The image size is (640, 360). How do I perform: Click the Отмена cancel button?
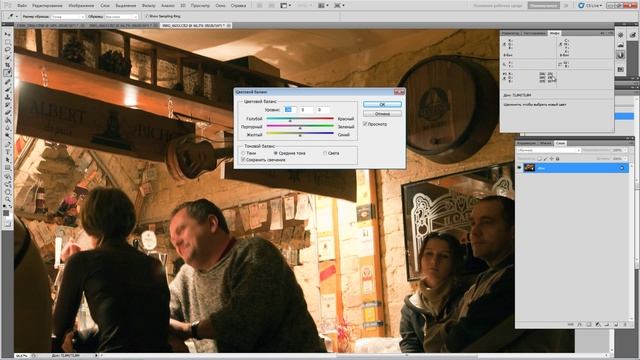pyautogui.click(x=382, y=114)
